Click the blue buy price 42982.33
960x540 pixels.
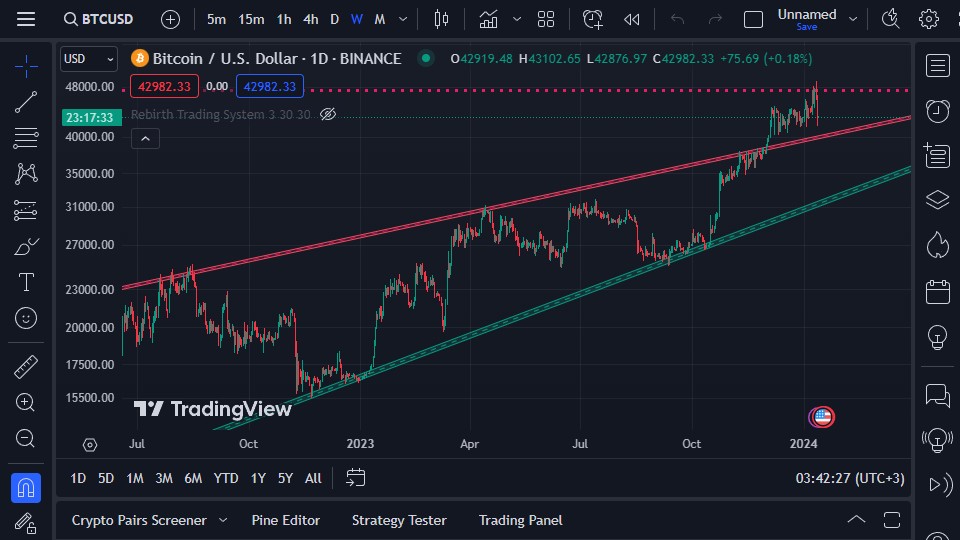point(269,86)
